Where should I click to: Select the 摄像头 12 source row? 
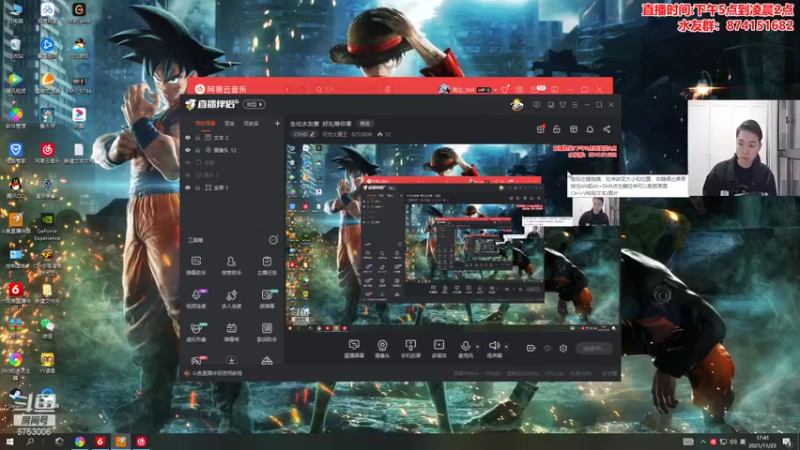232,150
